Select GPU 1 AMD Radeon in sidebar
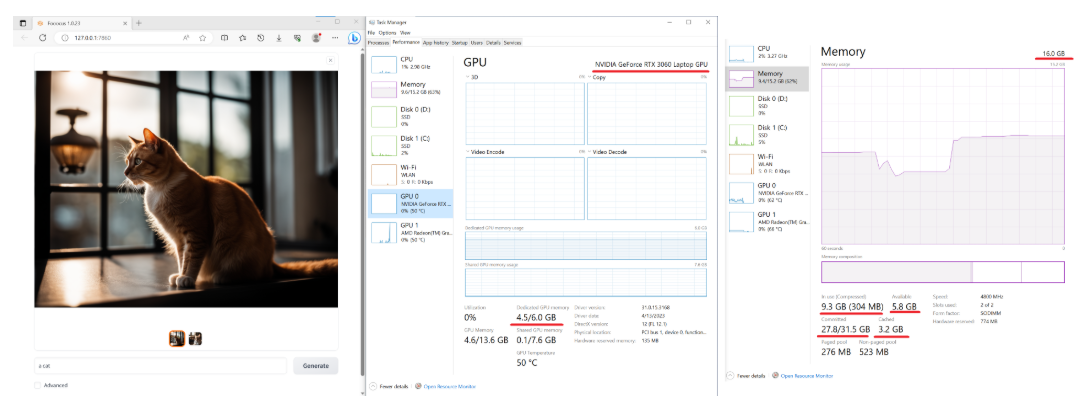 (411, 232)
